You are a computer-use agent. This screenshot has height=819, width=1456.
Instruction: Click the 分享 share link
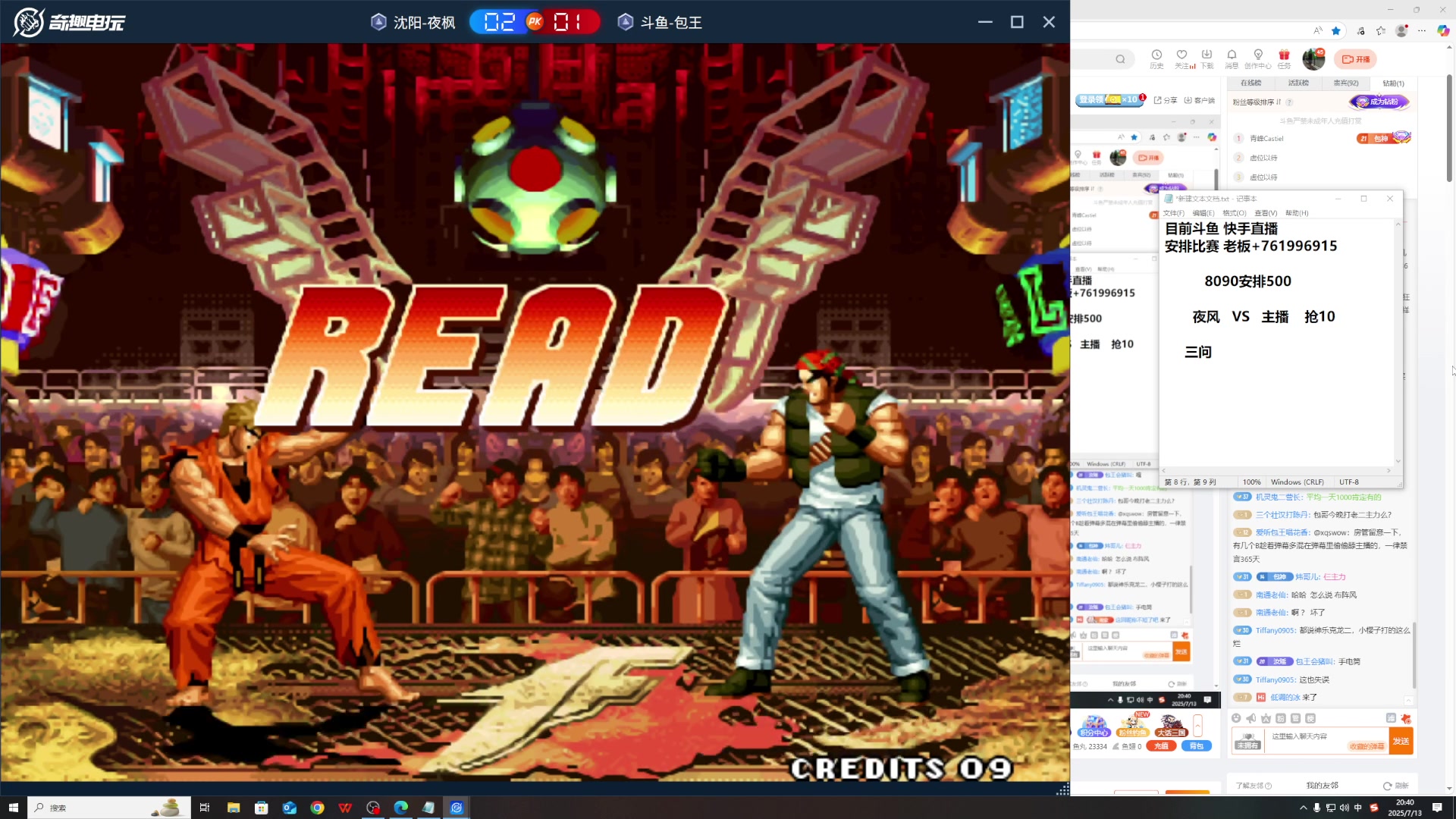tap(1166, 100)
